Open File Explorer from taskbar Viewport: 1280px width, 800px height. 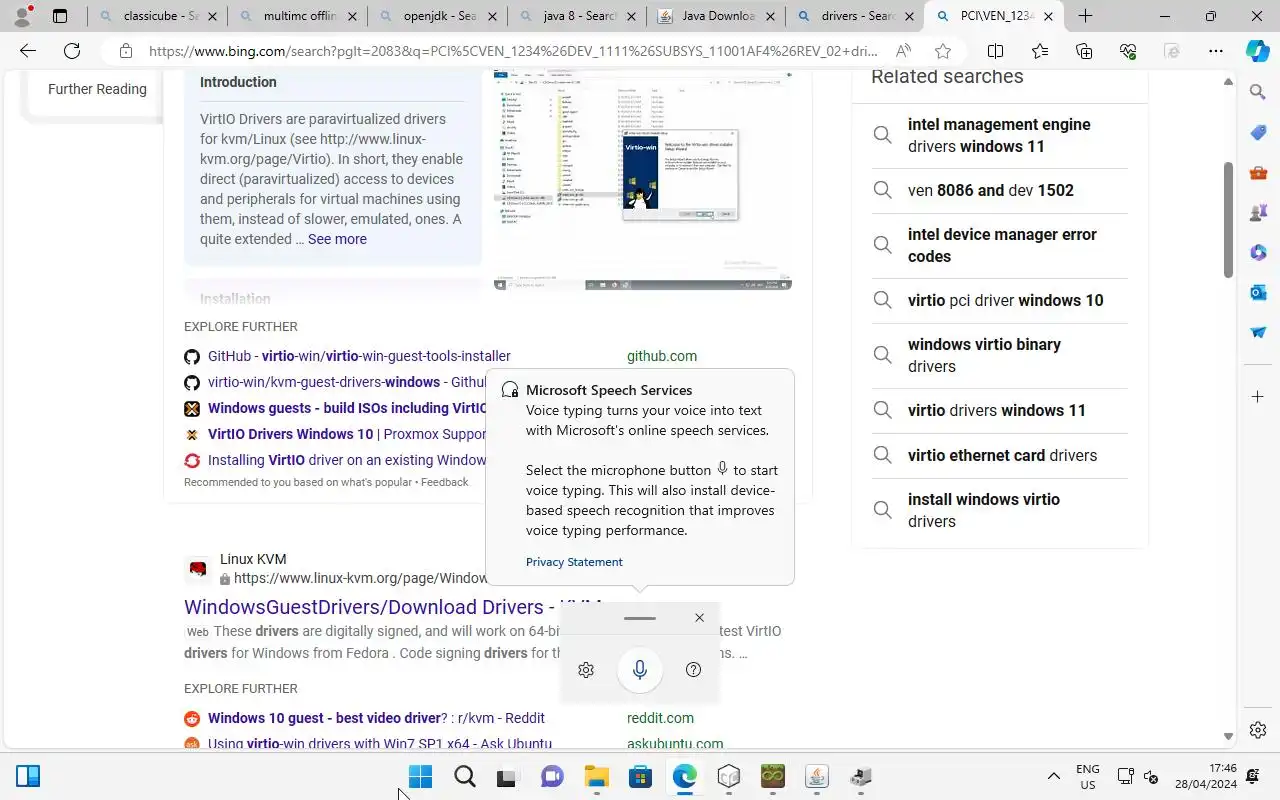(597, 777)
